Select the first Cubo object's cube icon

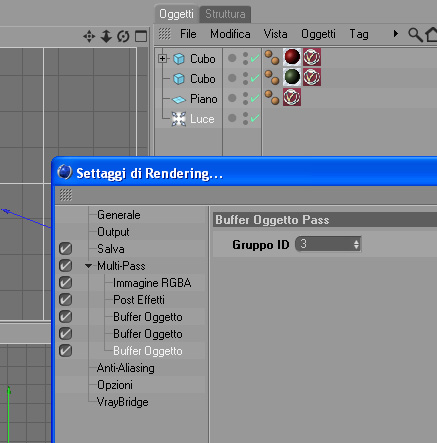point(179,59)
